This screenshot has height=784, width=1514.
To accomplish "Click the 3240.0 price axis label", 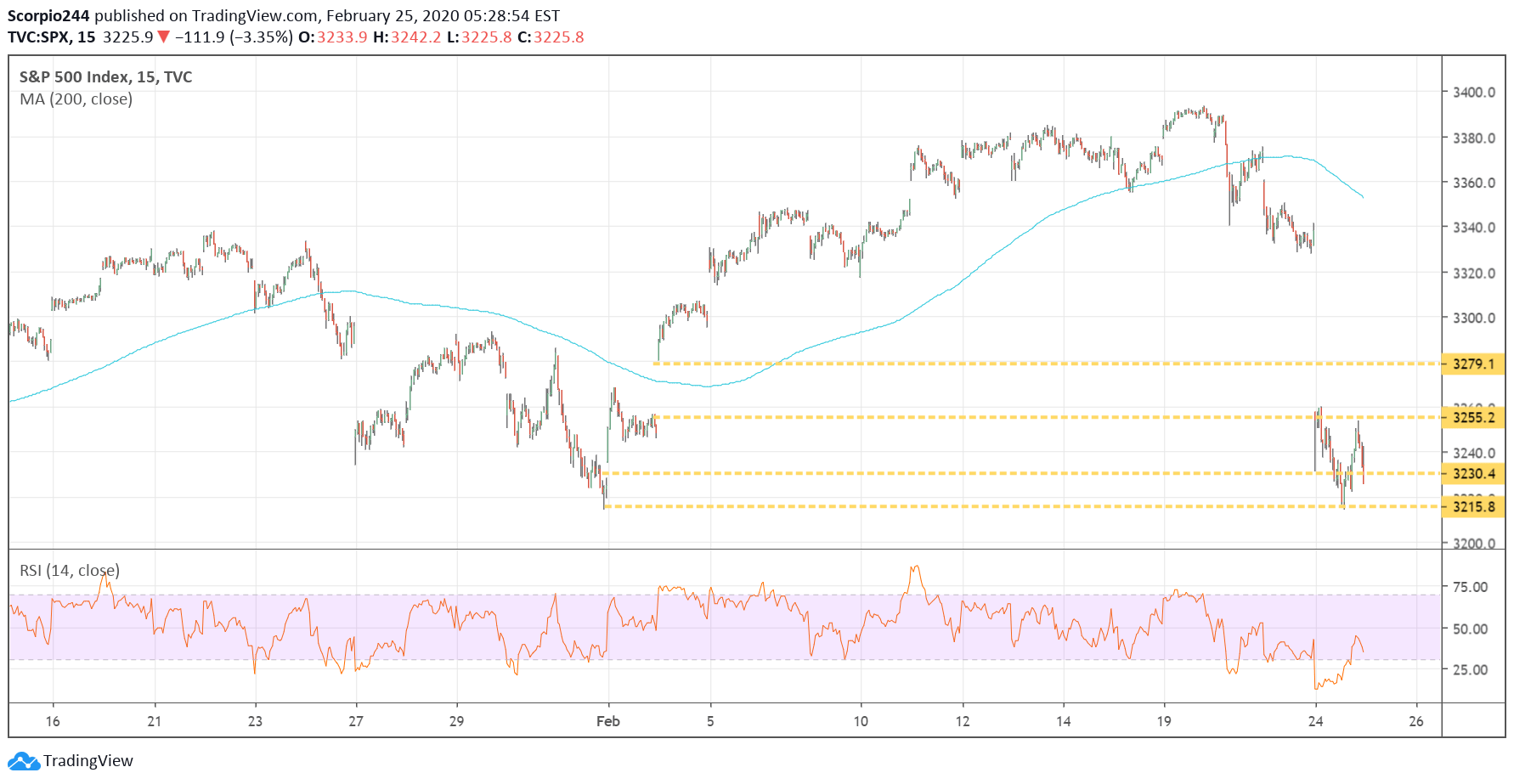I will [1474, 454].
